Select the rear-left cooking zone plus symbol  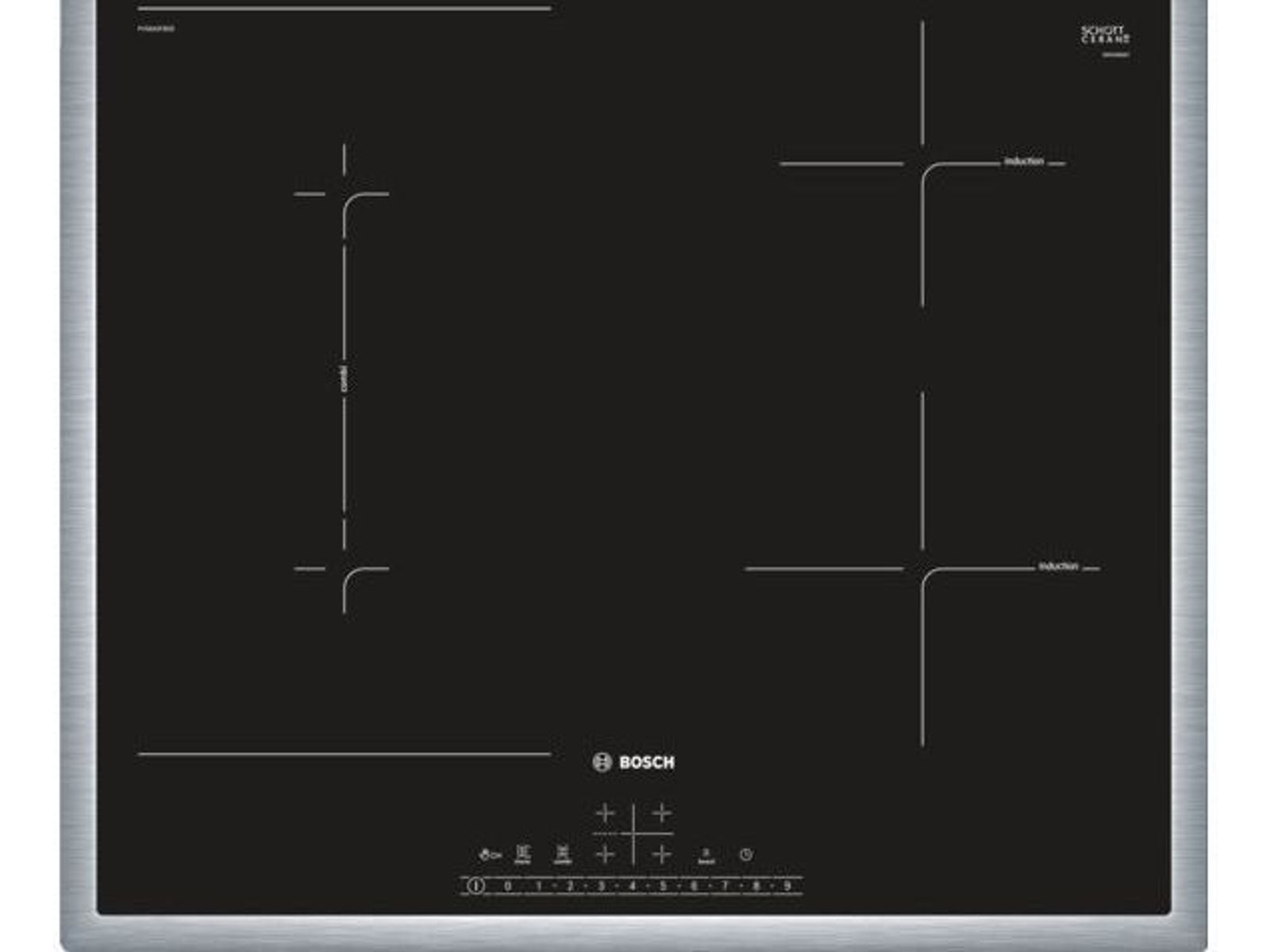tap(605, 813)
